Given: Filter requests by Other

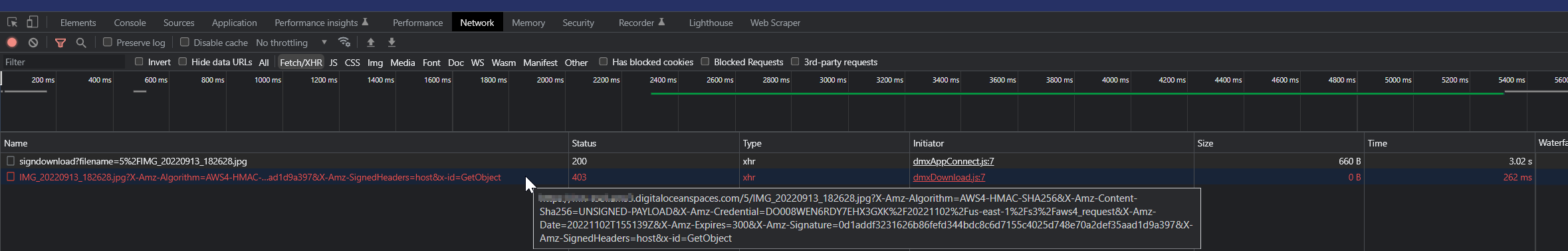Looking at the screenshot, I should coord(576,63).
